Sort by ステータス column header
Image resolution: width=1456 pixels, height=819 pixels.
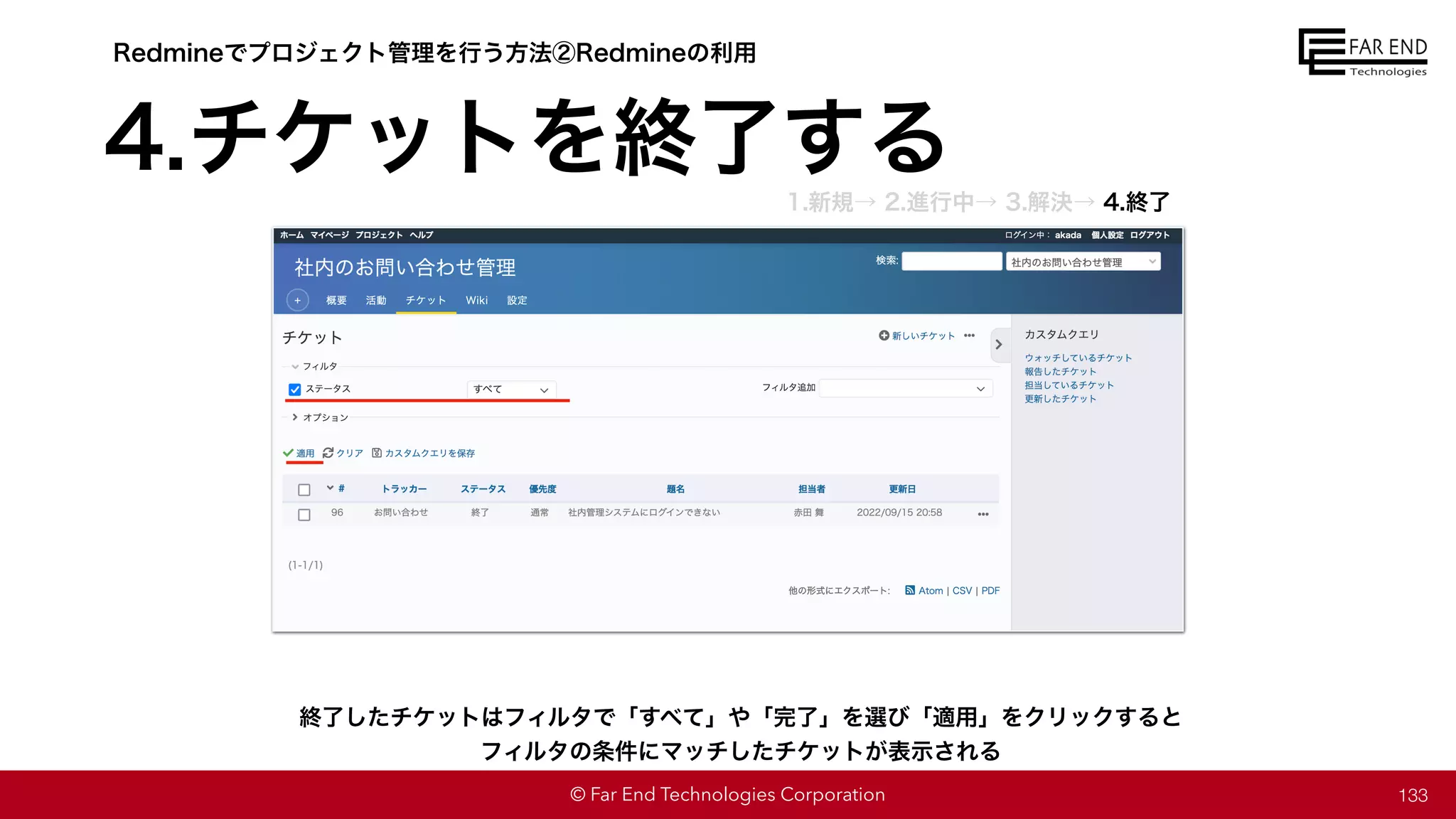point(483,489)
